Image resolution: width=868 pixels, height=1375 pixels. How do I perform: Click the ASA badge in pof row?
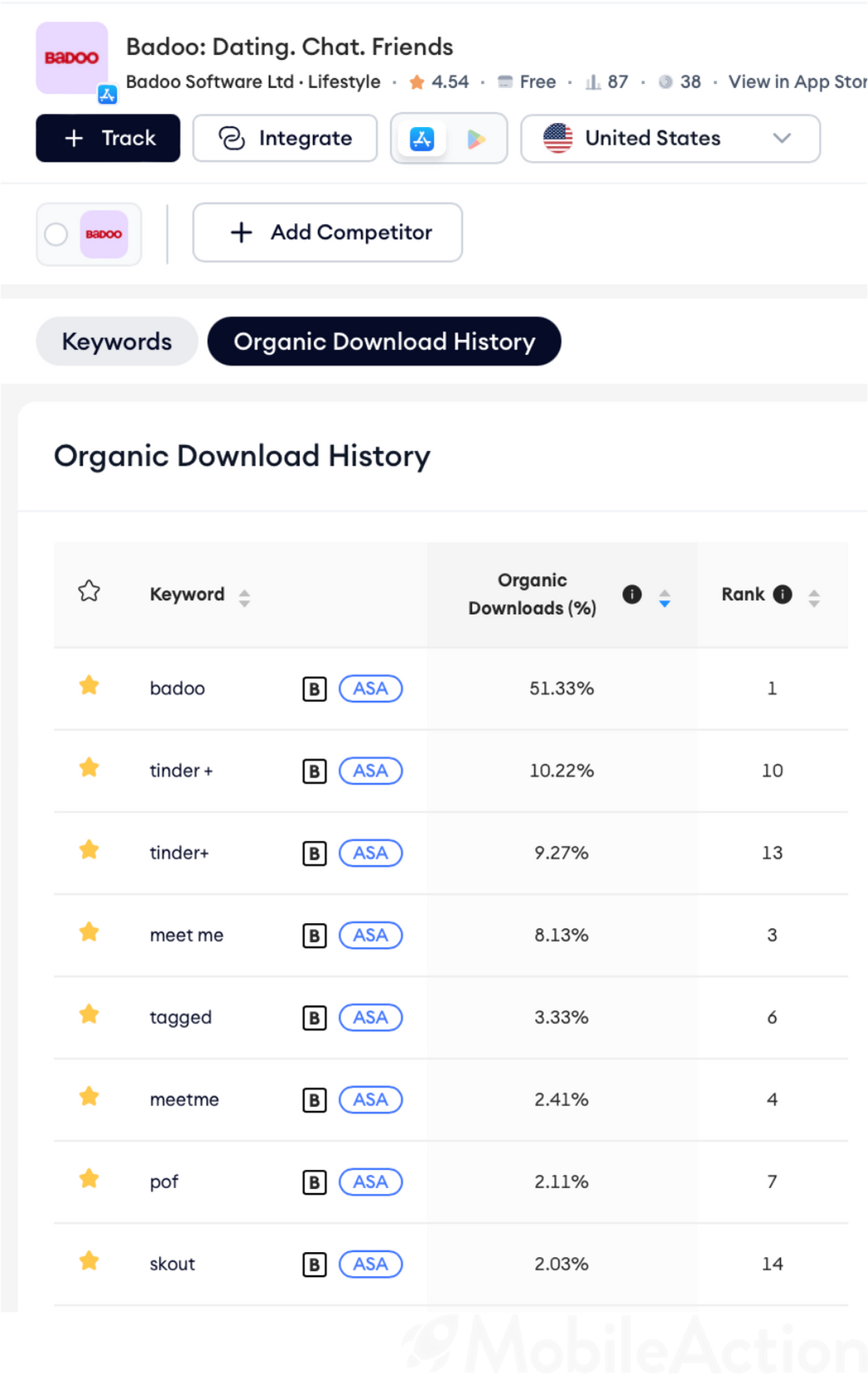click(370, 1182)
